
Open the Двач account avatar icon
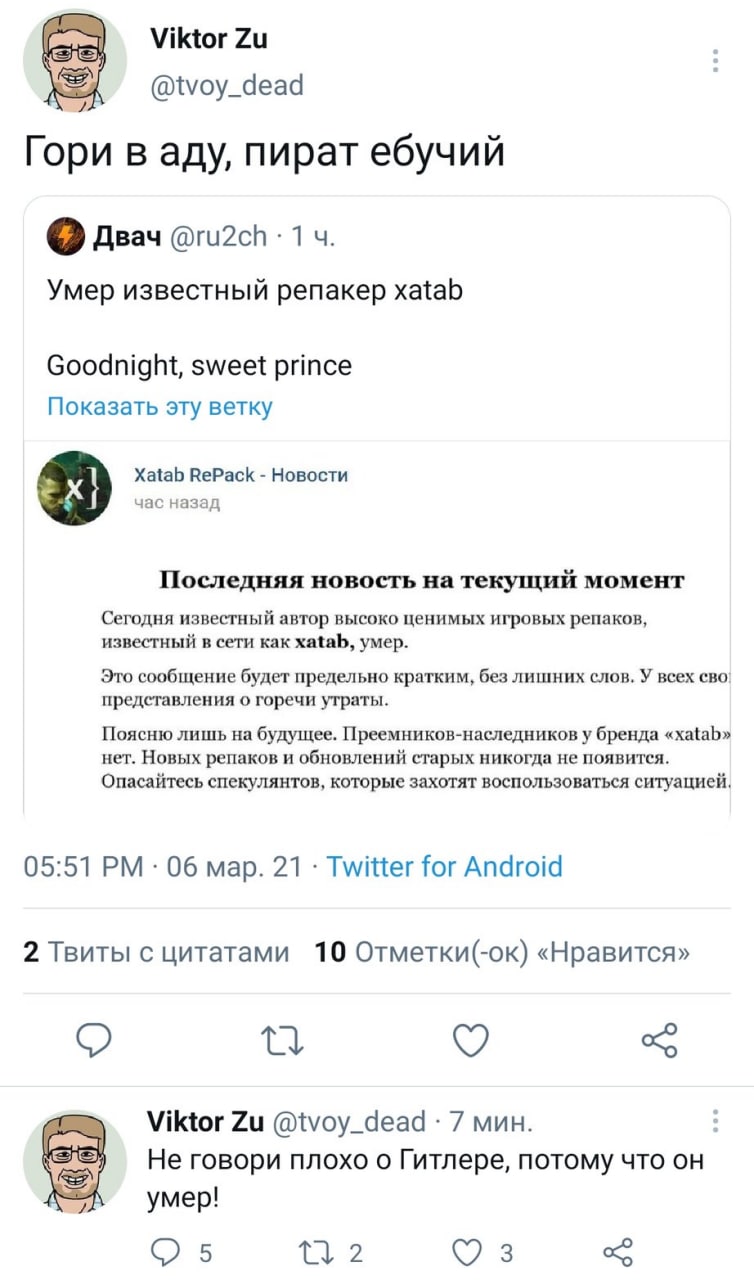(65, 235)
